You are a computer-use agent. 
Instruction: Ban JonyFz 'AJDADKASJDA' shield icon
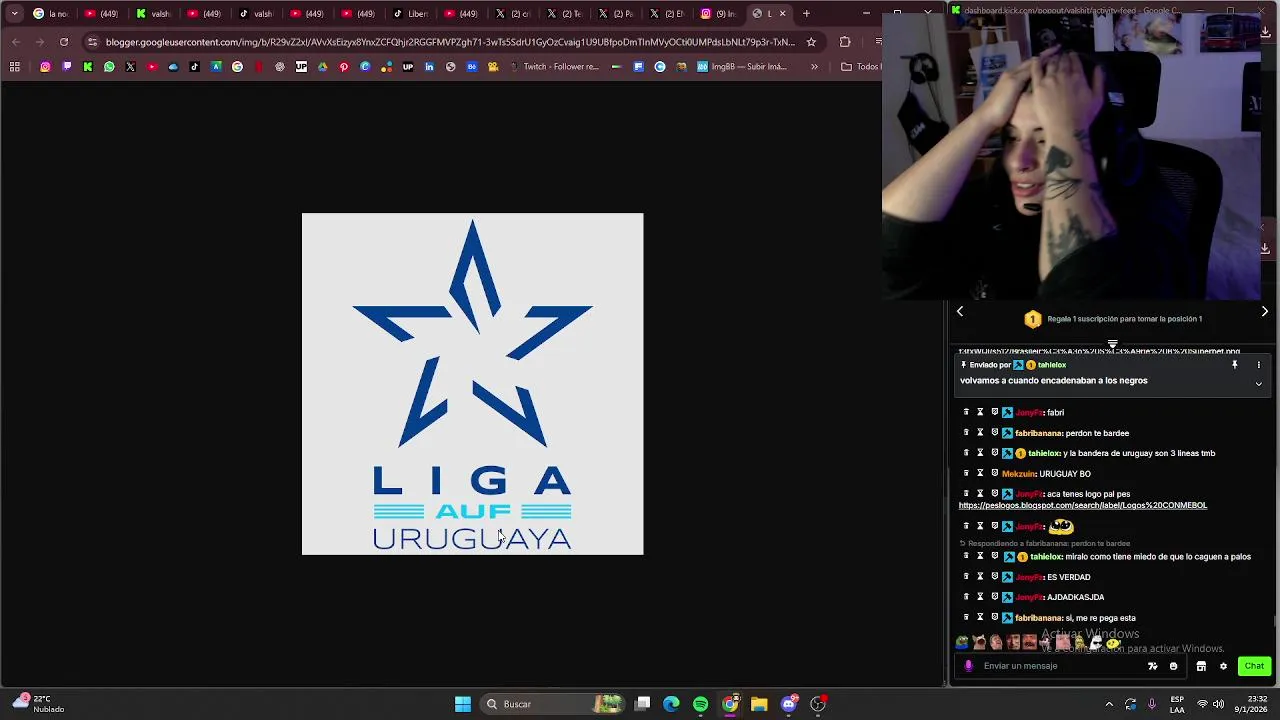coord(994,597)
